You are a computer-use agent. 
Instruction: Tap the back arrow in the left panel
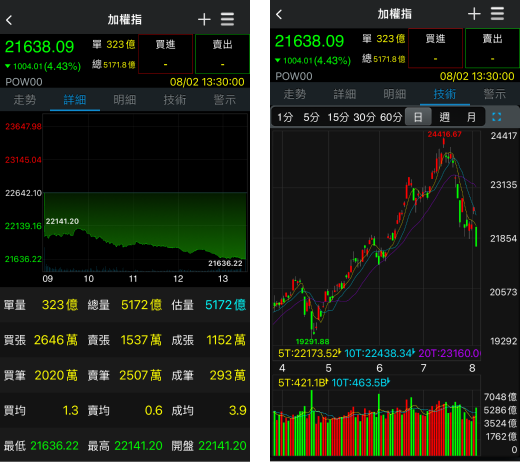pyautogui.click(x=9, y=20)
